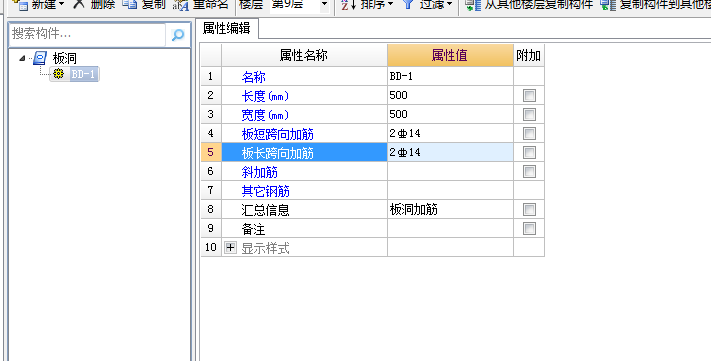Toggle 附加 checkbox for 板长跨向加筋

[529, 152]
